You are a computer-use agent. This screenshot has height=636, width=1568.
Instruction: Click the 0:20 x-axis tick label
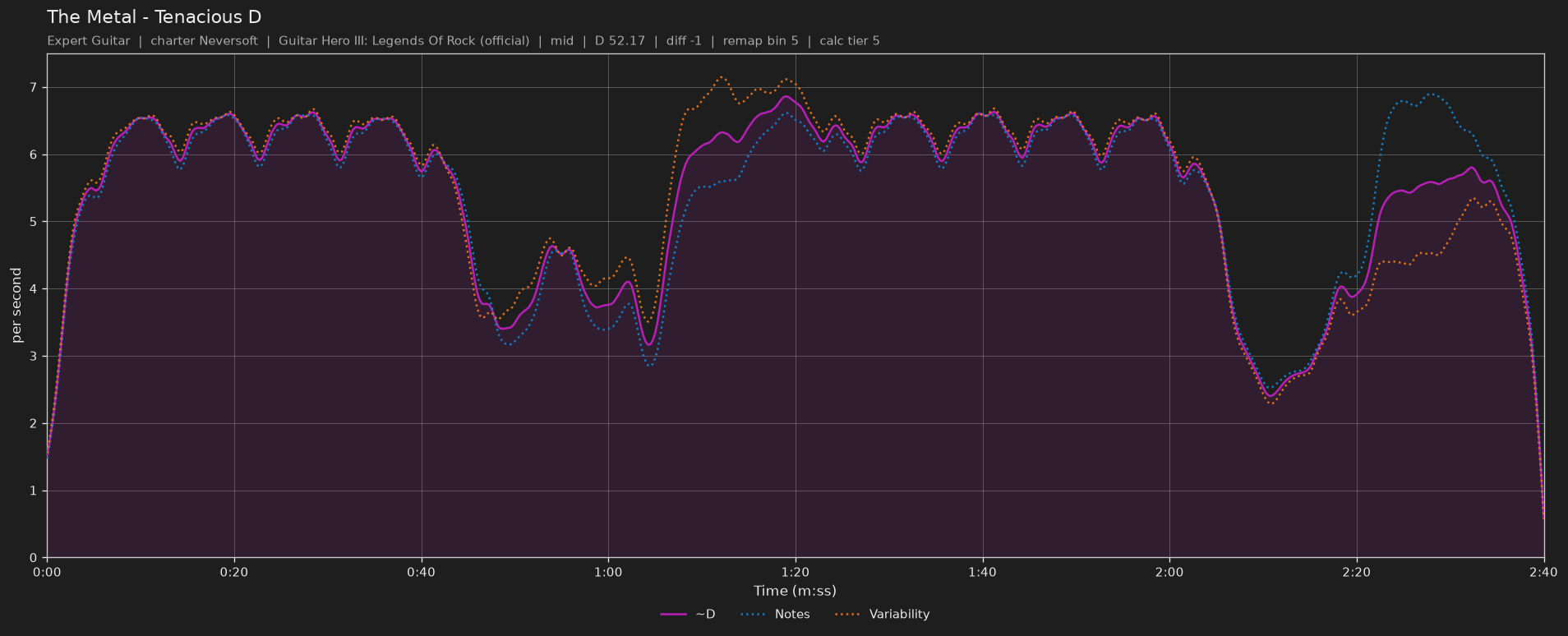(234, 572)
